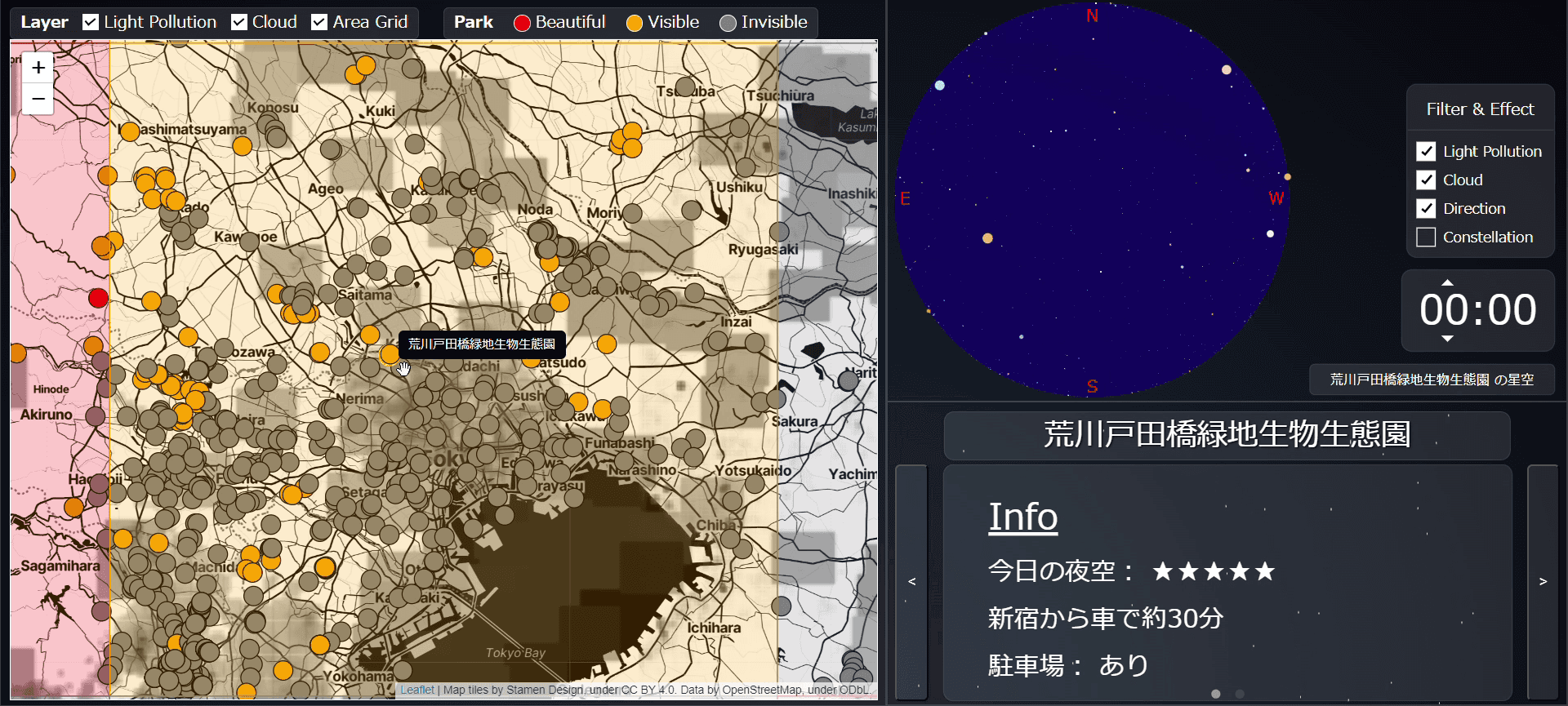The width and height of the screenshot is (1568, 706).
Task: Click the W direction label on sky chart
Action: [x=1276, y=198]
